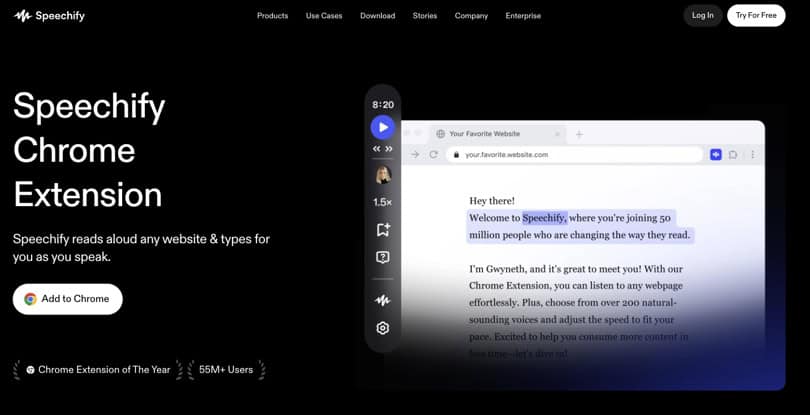810x415 pixels.
Task: Click the question bubble icon in player
Action: click(383, 257)
